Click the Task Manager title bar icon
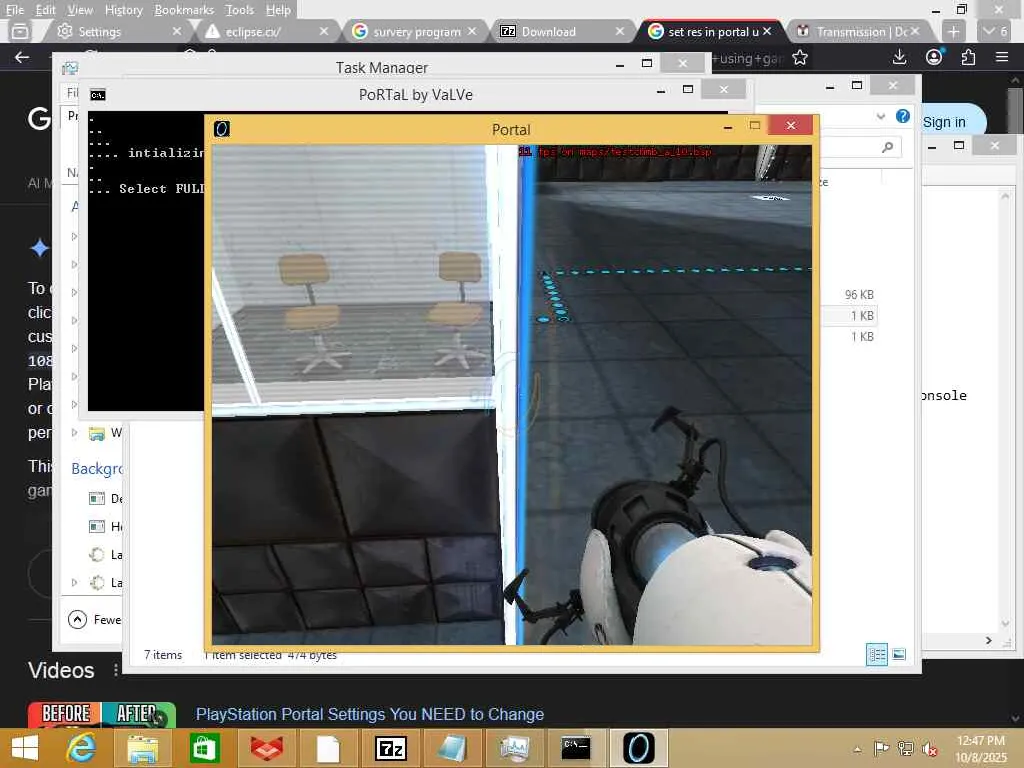 (x=70, y=68)
